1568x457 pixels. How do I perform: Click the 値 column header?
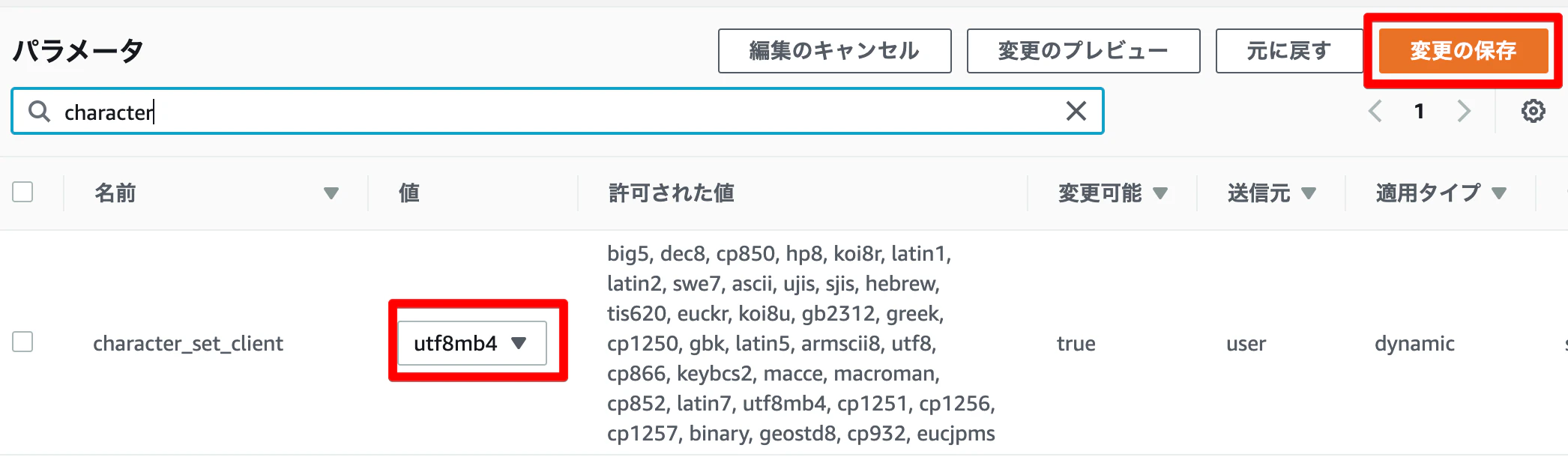point(409,193)
